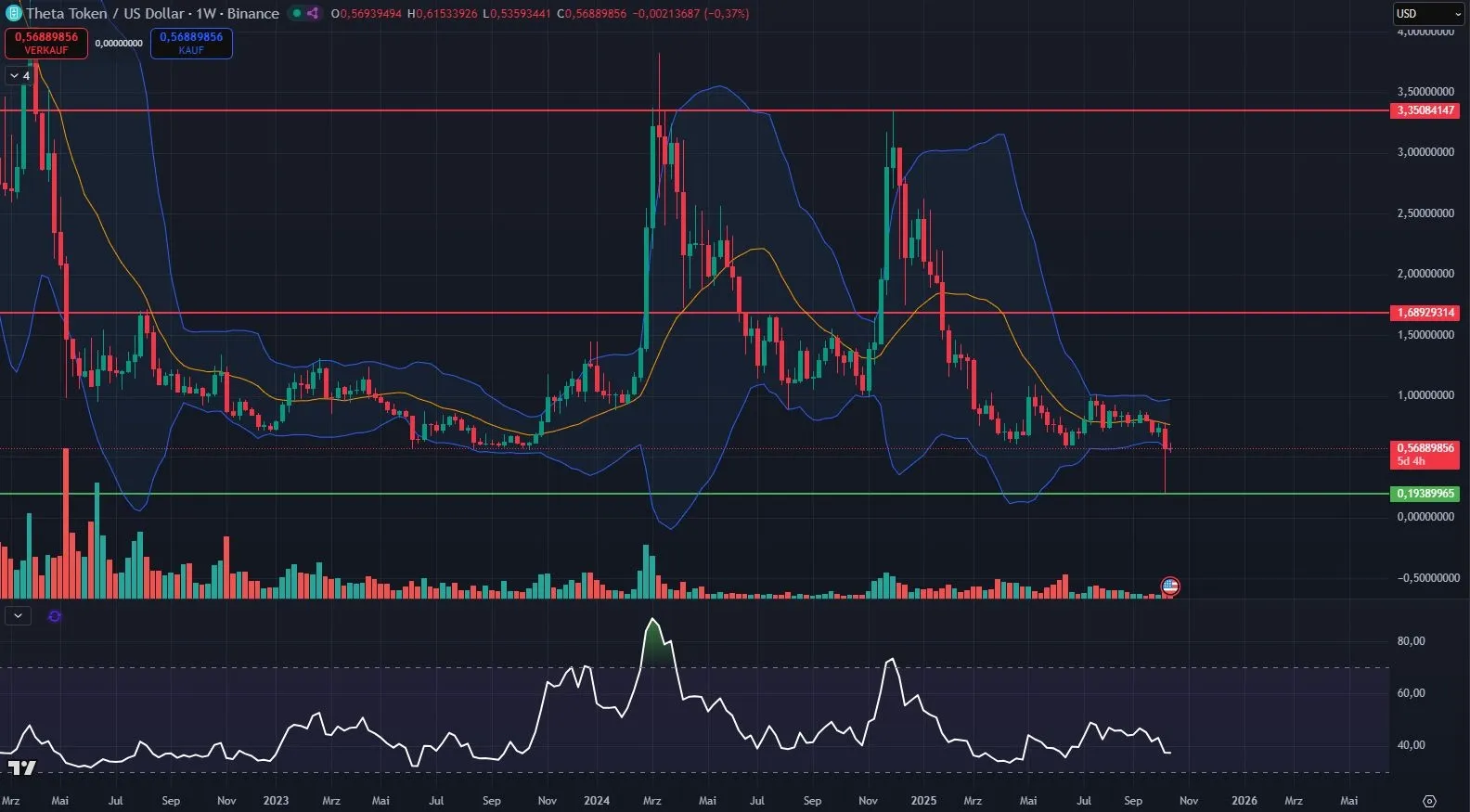Click the US flag economic event marker
The width and height of the screenshot is (1470, 812).
click(1170, 586)
